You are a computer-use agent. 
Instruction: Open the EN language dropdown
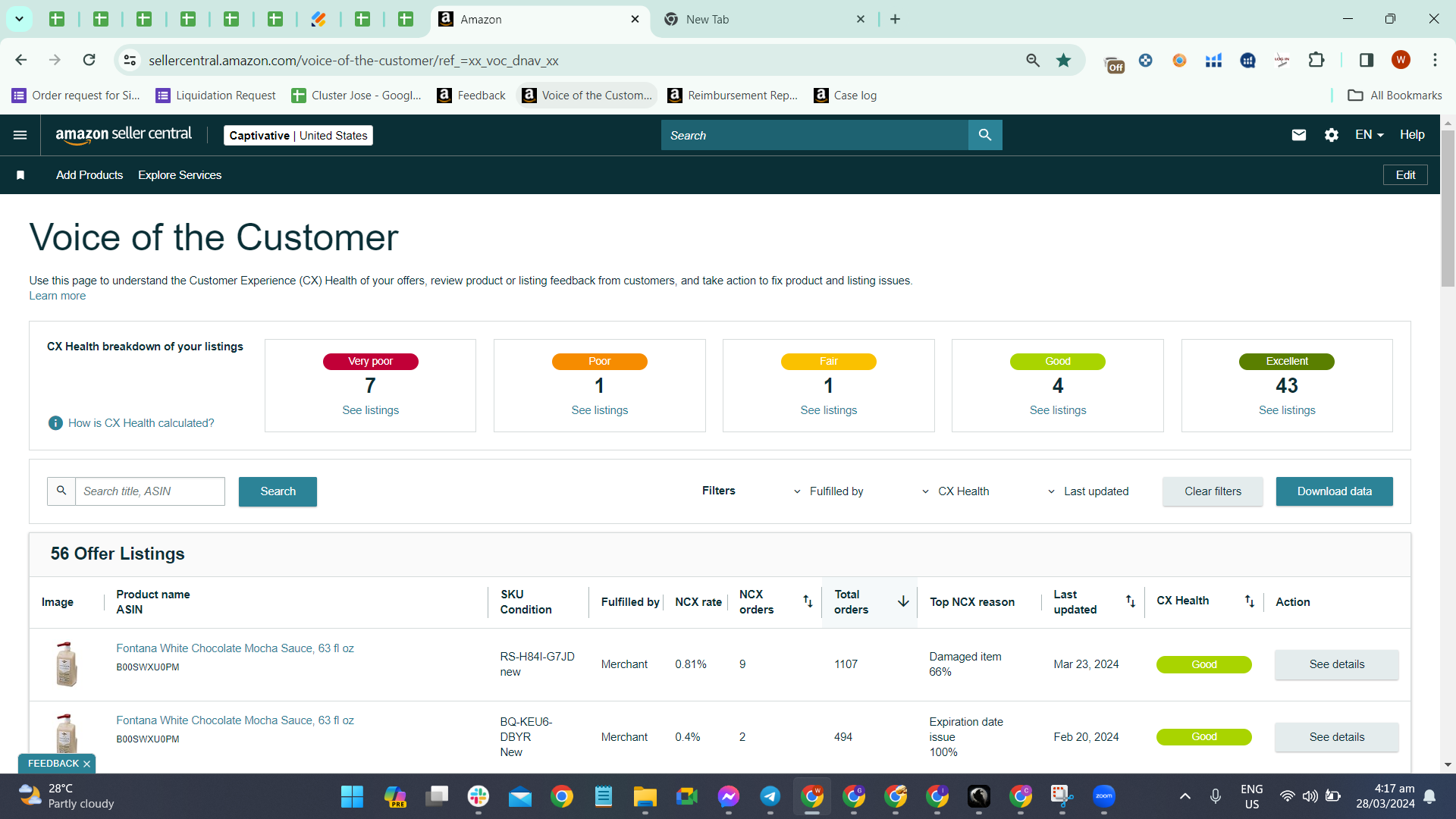pyautogui.click(x=1370, y=135)
